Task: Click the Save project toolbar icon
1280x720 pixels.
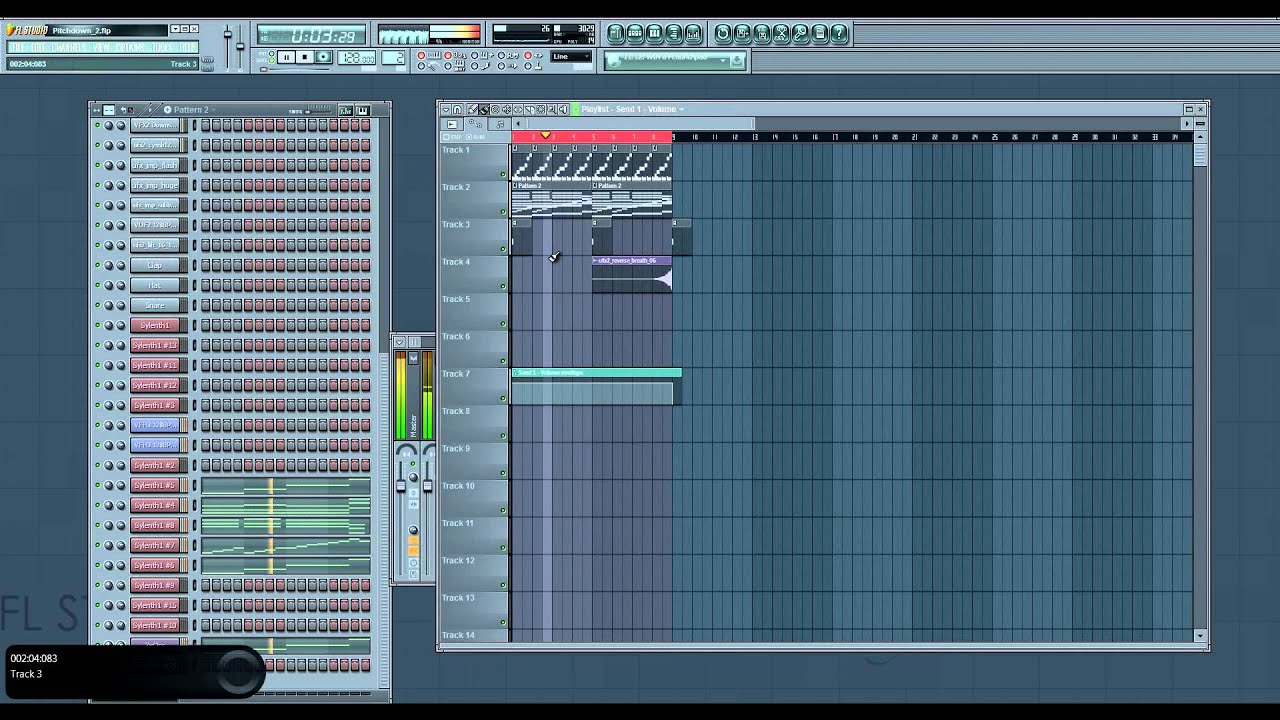Action: coord(742,33)
